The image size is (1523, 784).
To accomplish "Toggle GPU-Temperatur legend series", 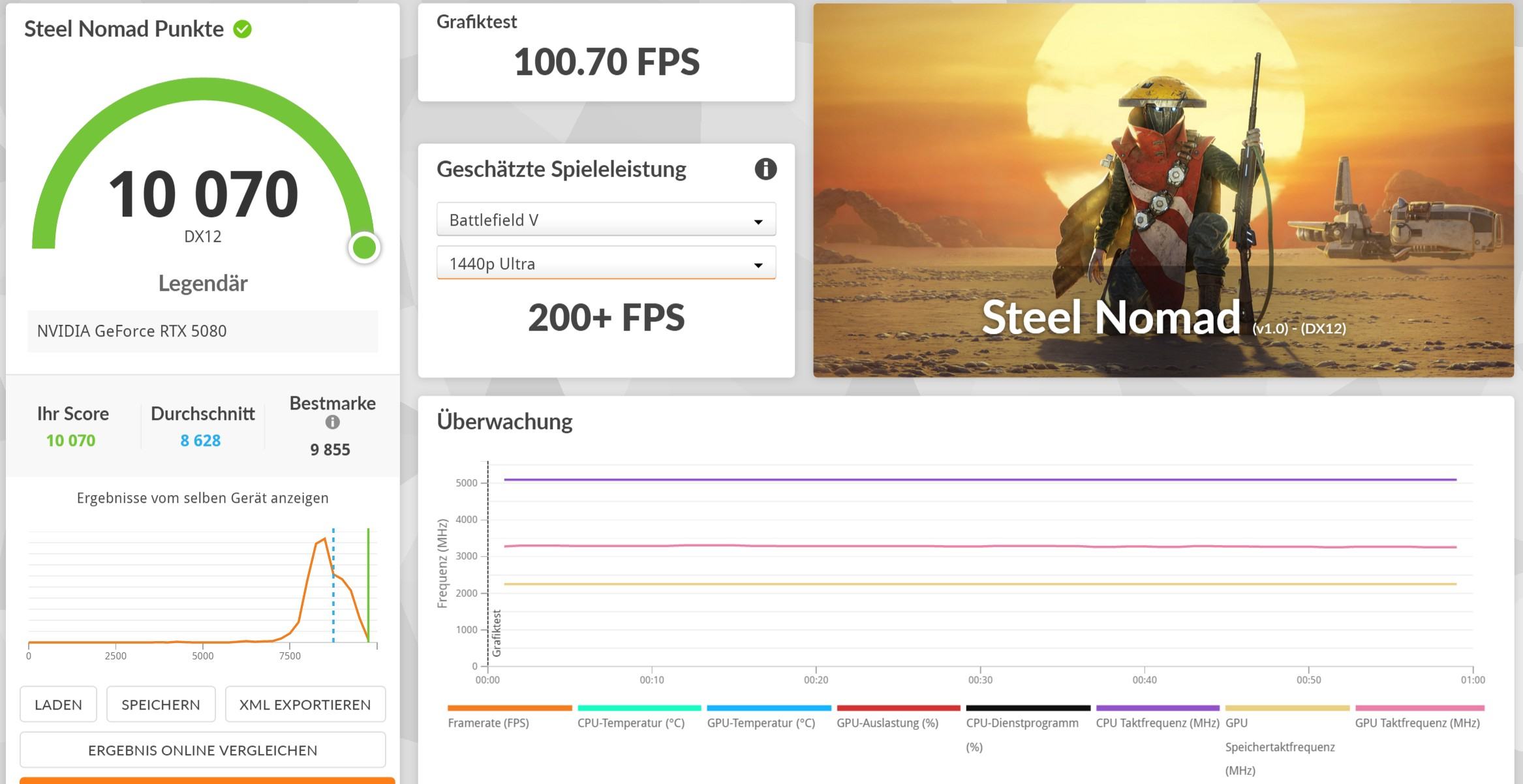I will [x=761, y=723].
